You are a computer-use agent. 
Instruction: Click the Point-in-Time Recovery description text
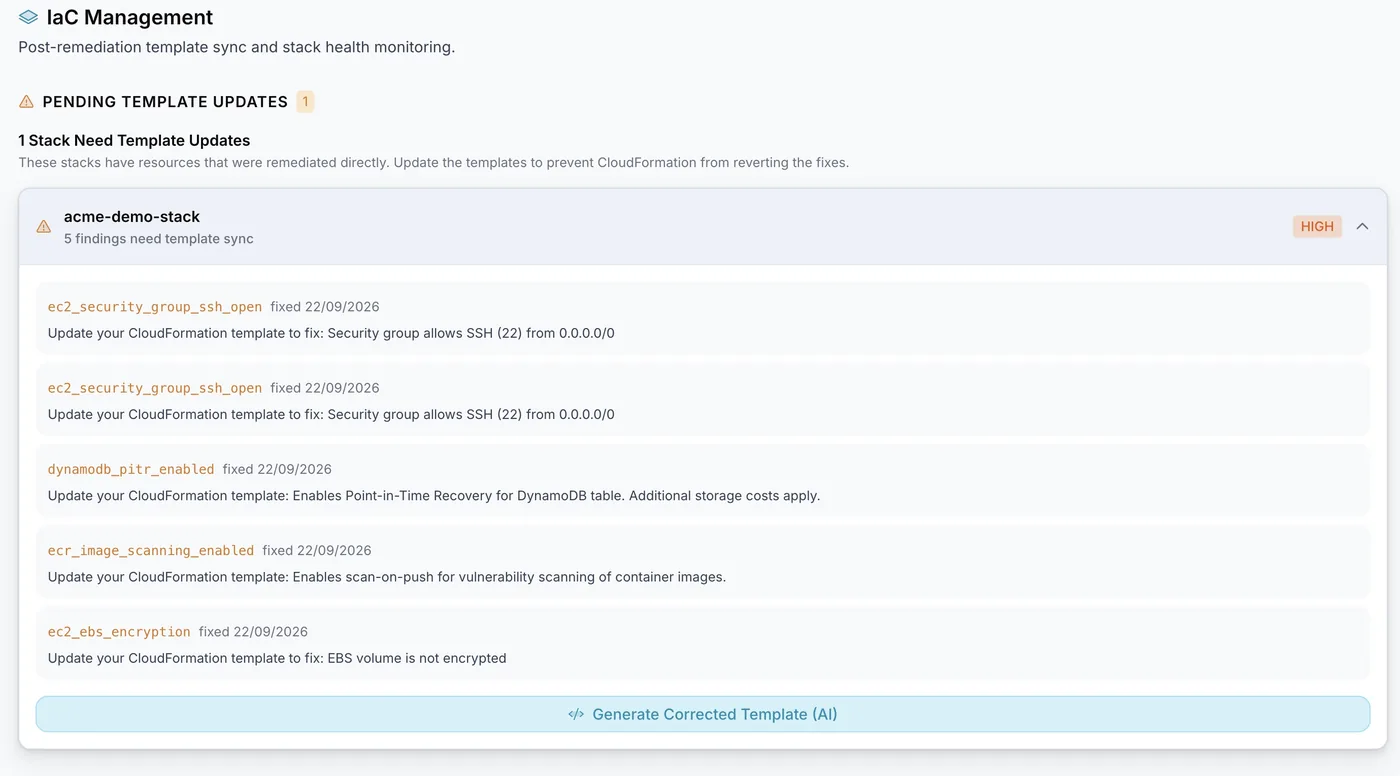click(x=434, y=496)
